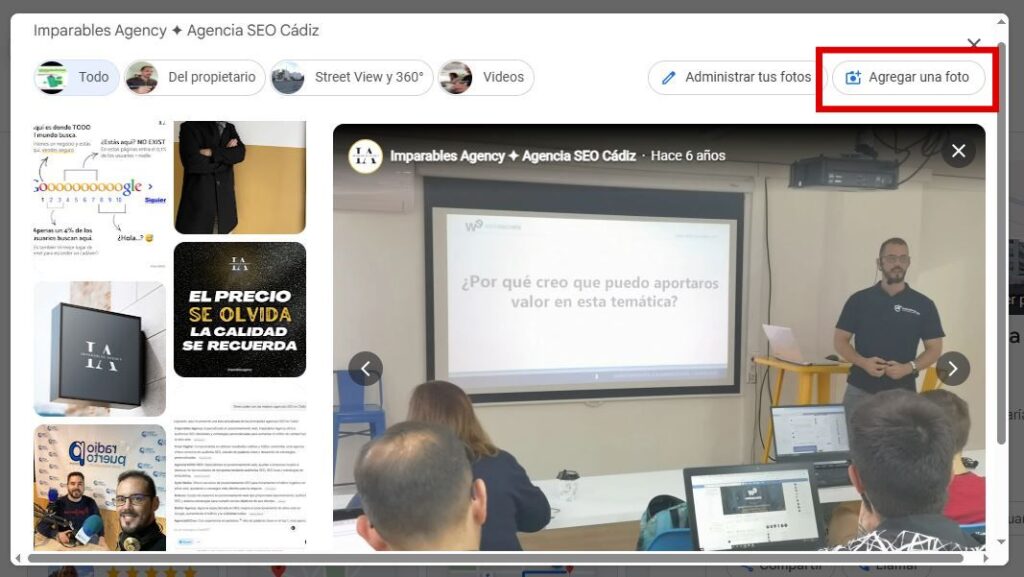
Task: Click the pencil icon in Administrar tus fotos
Action: [x=669, y=78]
